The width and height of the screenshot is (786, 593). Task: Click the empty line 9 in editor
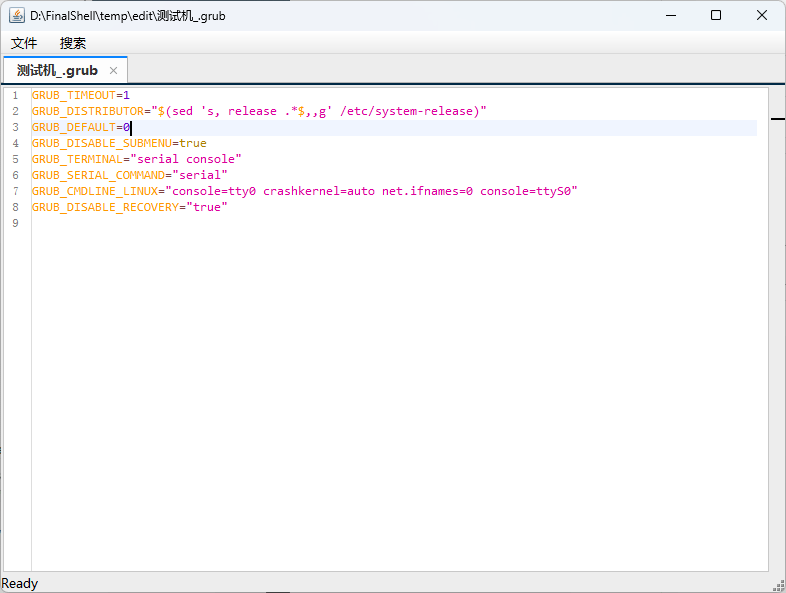click(200, 223)
